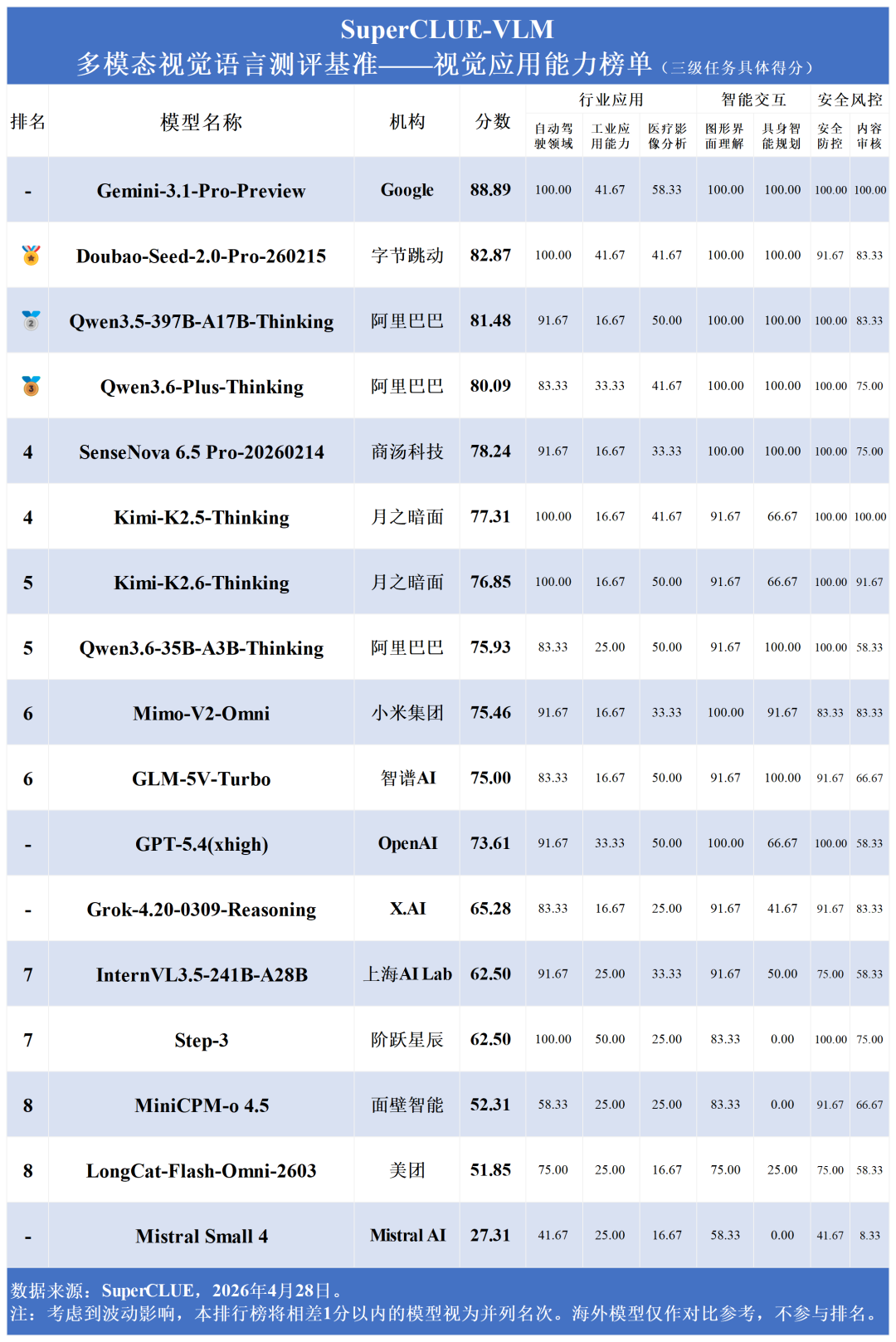Click the 行业应用 category header
Image resolution: width=896 pixels, height=1342 pixels.
click(611, 100)
